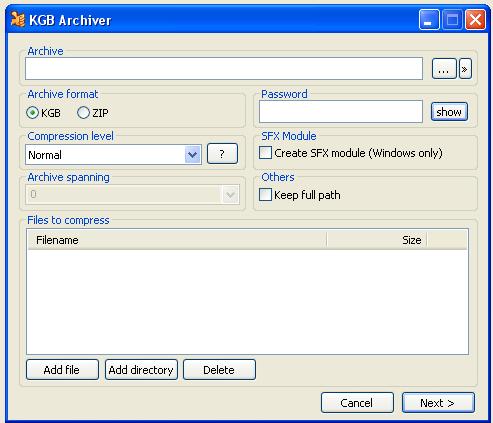Expand the Compression level dropdown
The height and width of the screenshot is (423, 493).
tap(193, 155)
